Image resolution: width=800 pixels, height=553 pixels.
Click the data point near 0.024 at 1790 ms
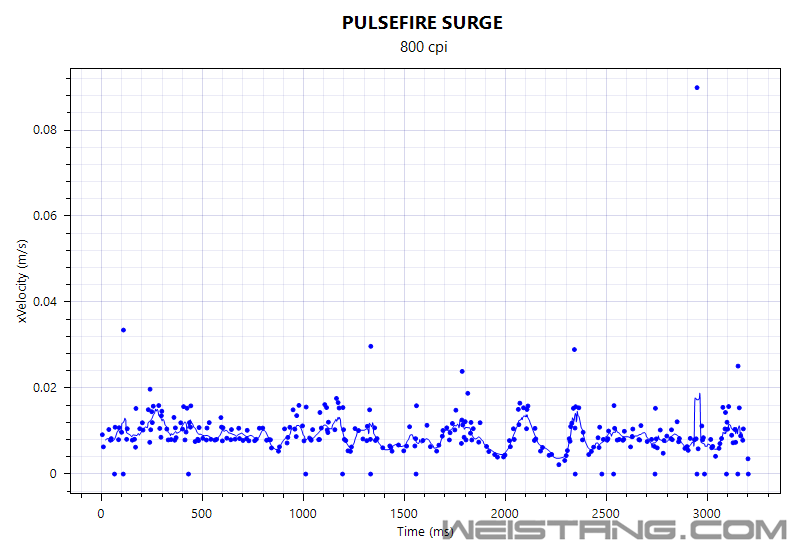[x=462, y=371]
